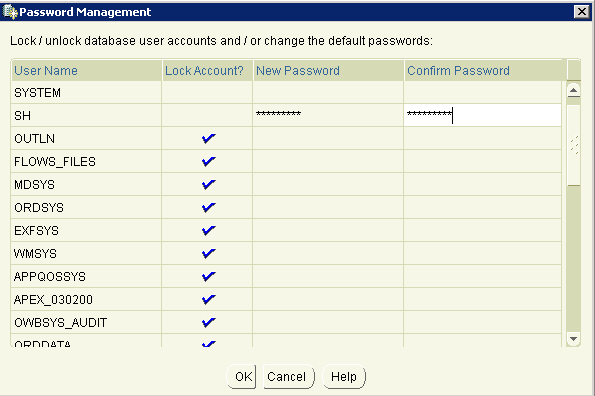Toggle lock checkmark for EXFSYS row

tap(208, 231)
